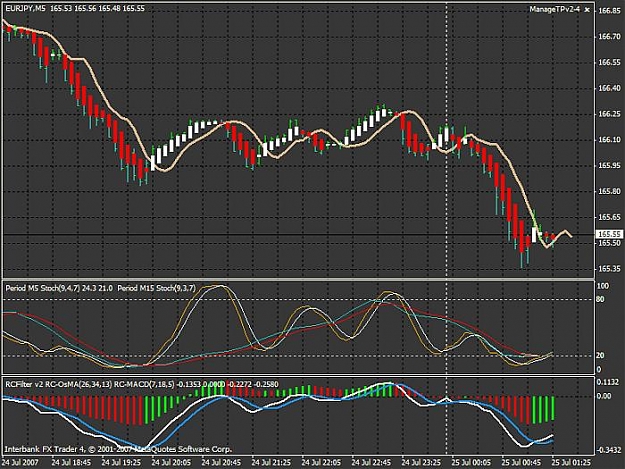
Task: Click the 166.10 price axis label
Action: tap(609, 140)
